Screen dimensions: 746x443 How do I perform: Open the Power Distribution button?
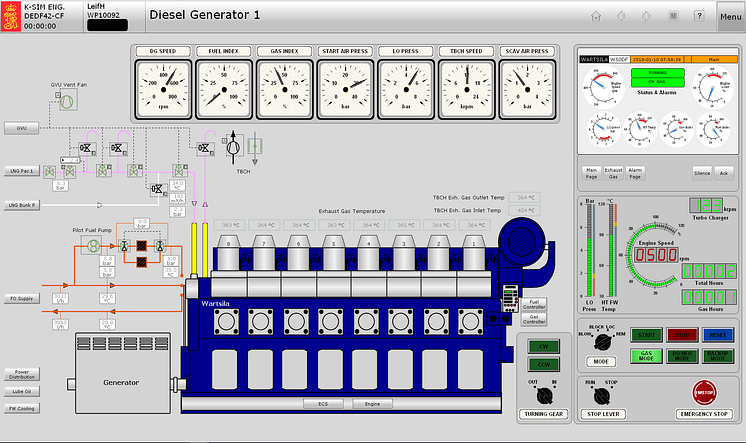[22, 374]
